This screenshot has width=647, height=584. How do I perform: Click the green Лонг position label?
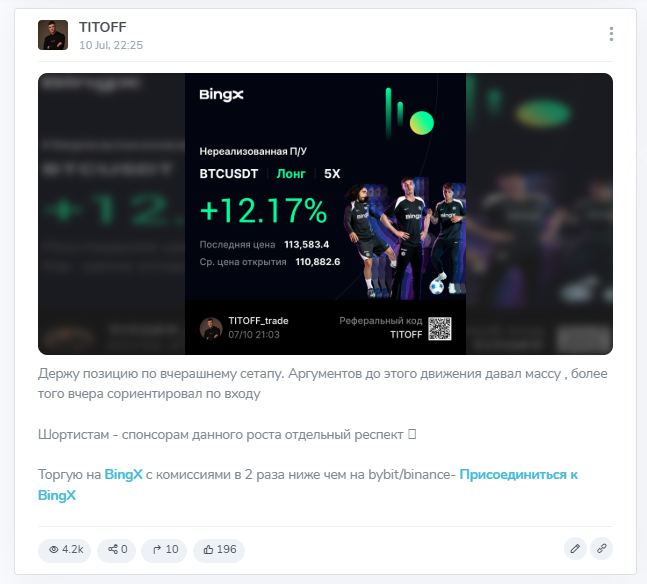[x=291, y=174]
